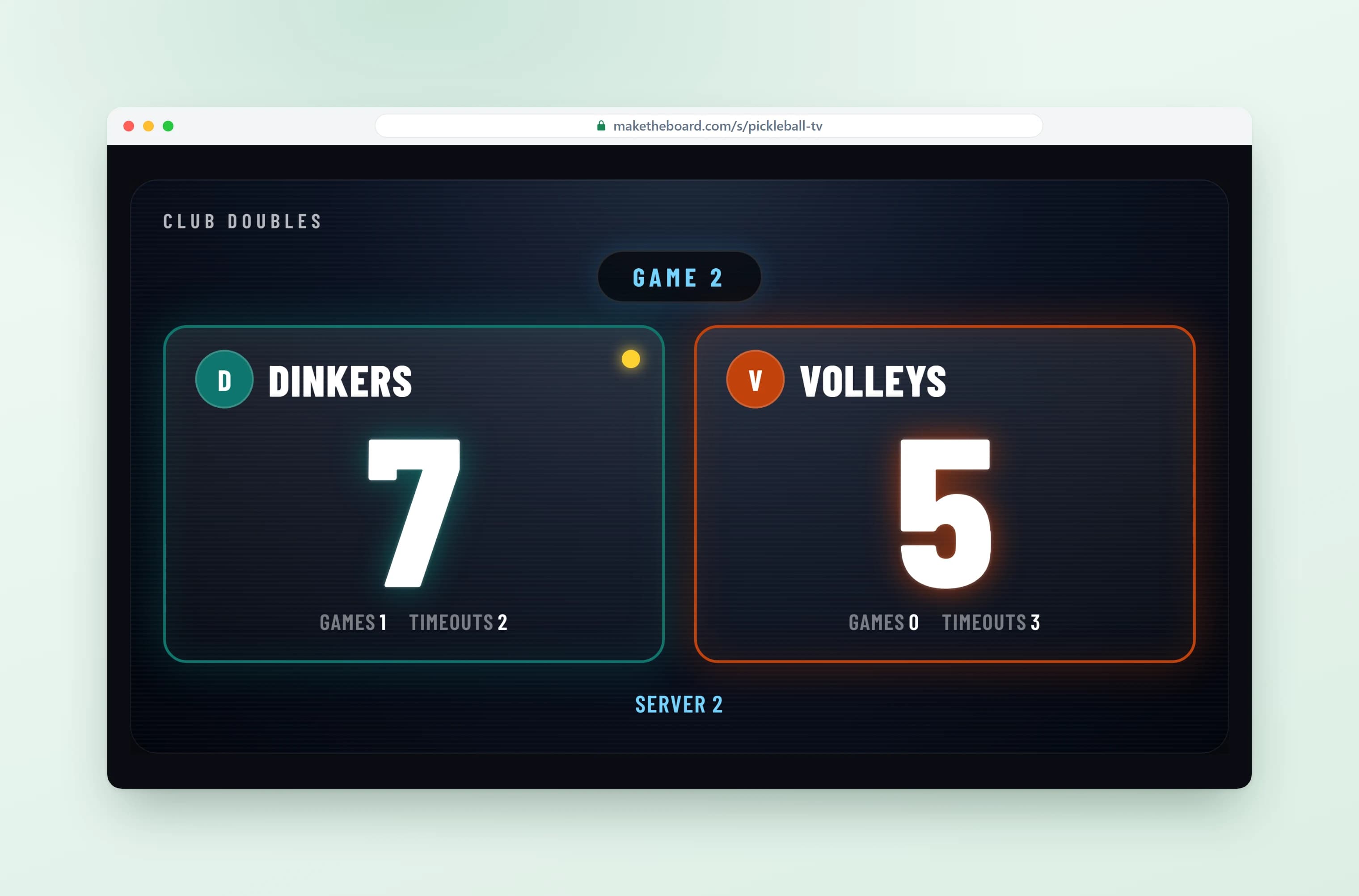
Task: Click the CLUB DOUBLES title
Action: pos(242,222)
